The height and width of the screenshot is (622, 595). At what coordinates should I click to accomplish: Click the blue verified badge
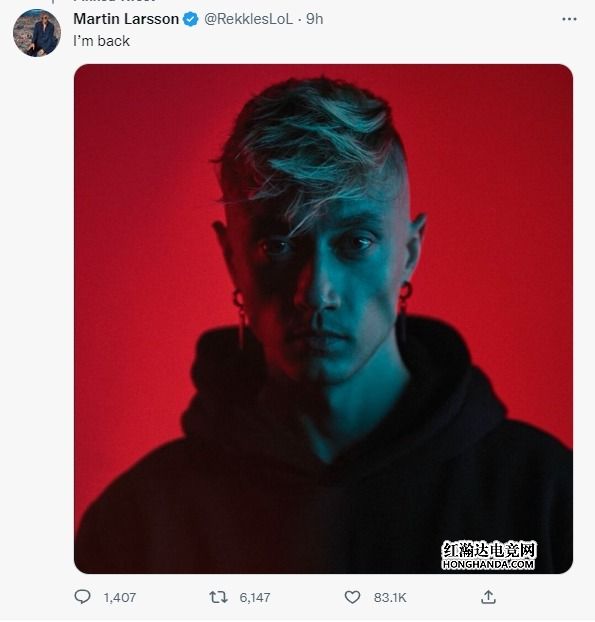point(190,19)
